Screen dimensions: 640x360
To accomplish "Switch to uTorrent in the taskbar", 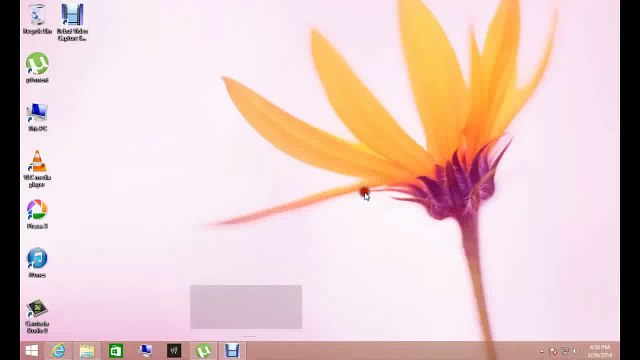I will [203, 351].
